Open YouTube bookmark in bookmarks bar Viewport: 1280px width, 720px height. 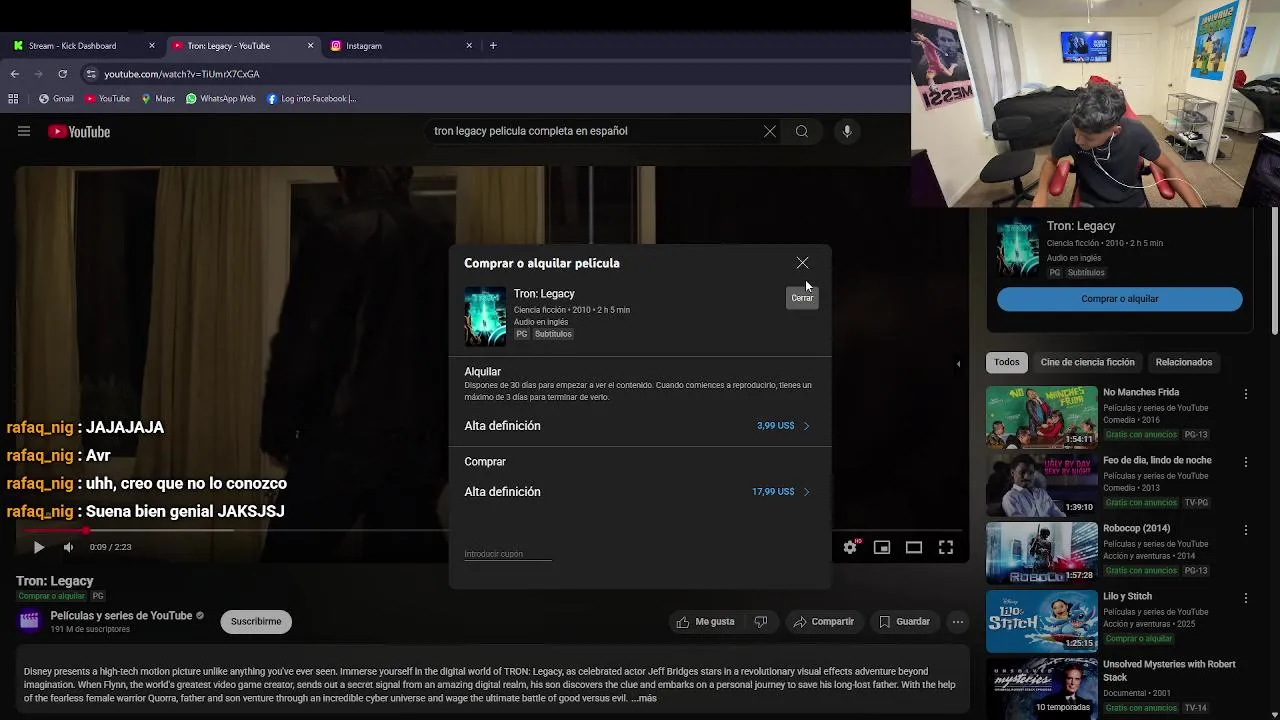pyautogui.click(x=107, y=99)
